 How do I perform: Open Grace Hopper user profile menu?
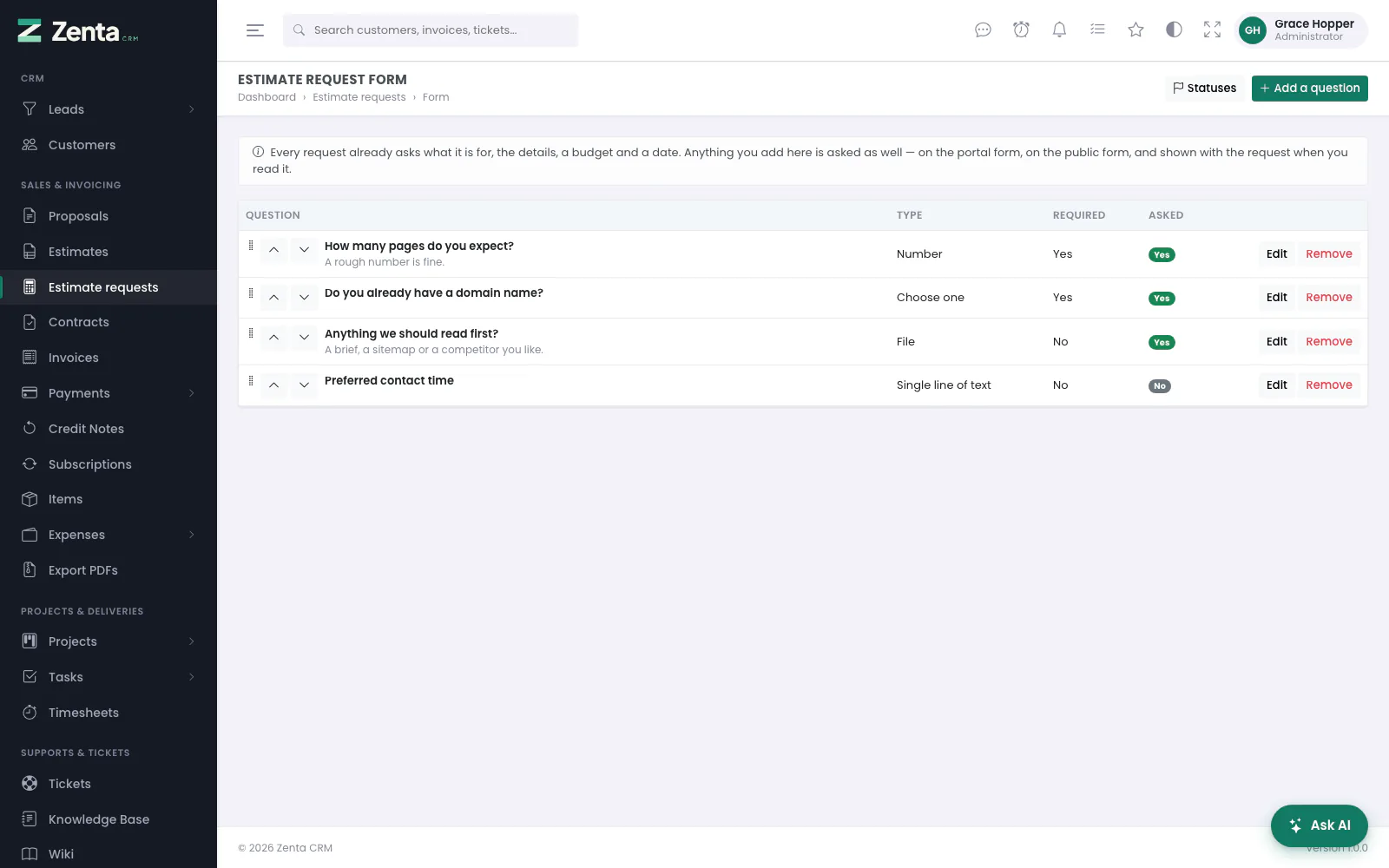tap(1300, 30)
